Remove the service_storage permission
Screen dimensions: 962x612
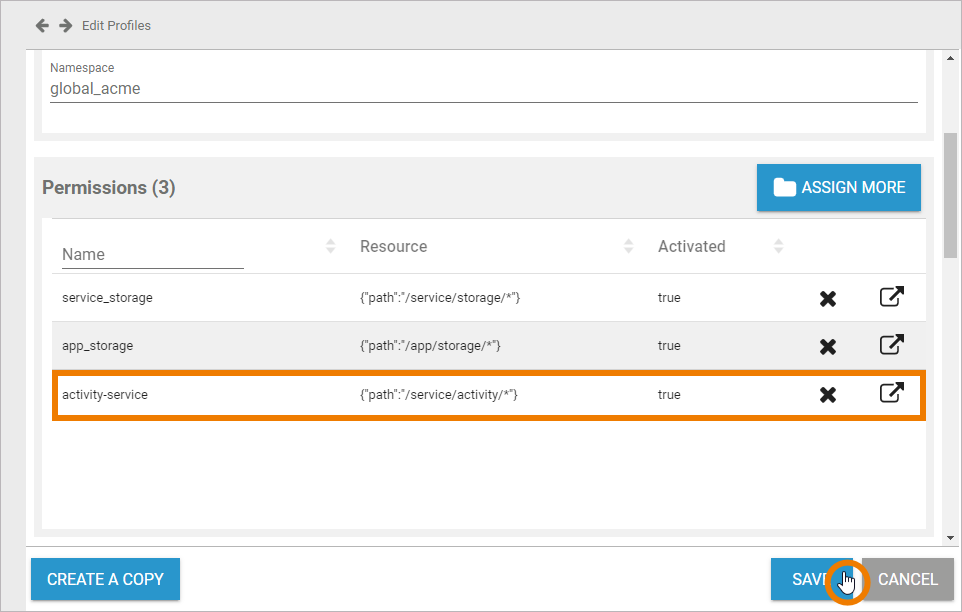pos(828,298)
